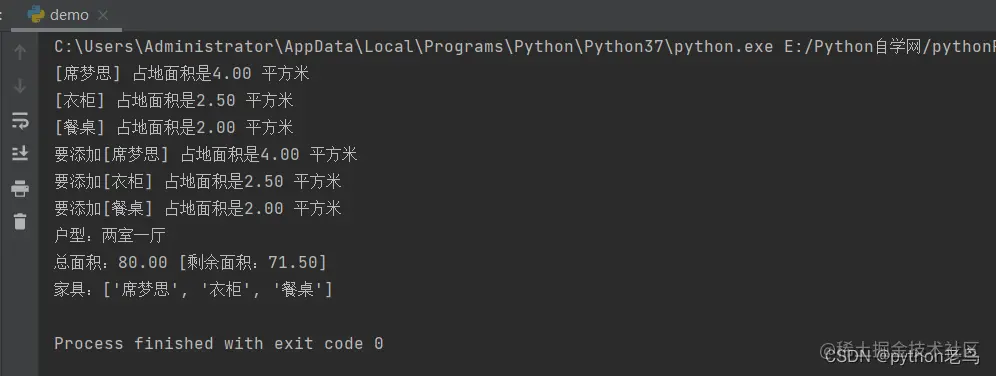Click the line [衣柜] 占地面积是2.50 平方米

pos(174,100)
